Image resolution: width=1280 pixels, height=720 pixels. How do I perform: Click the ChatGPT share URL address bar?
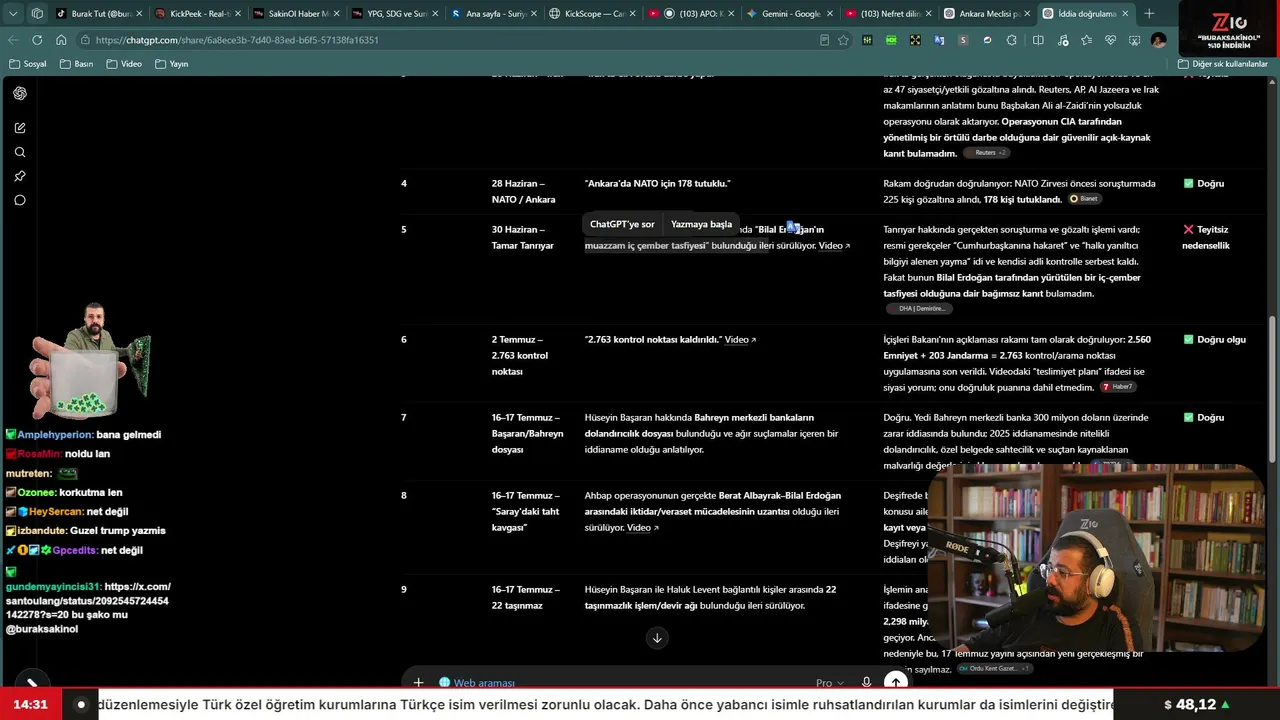click(x=450, y=40)
